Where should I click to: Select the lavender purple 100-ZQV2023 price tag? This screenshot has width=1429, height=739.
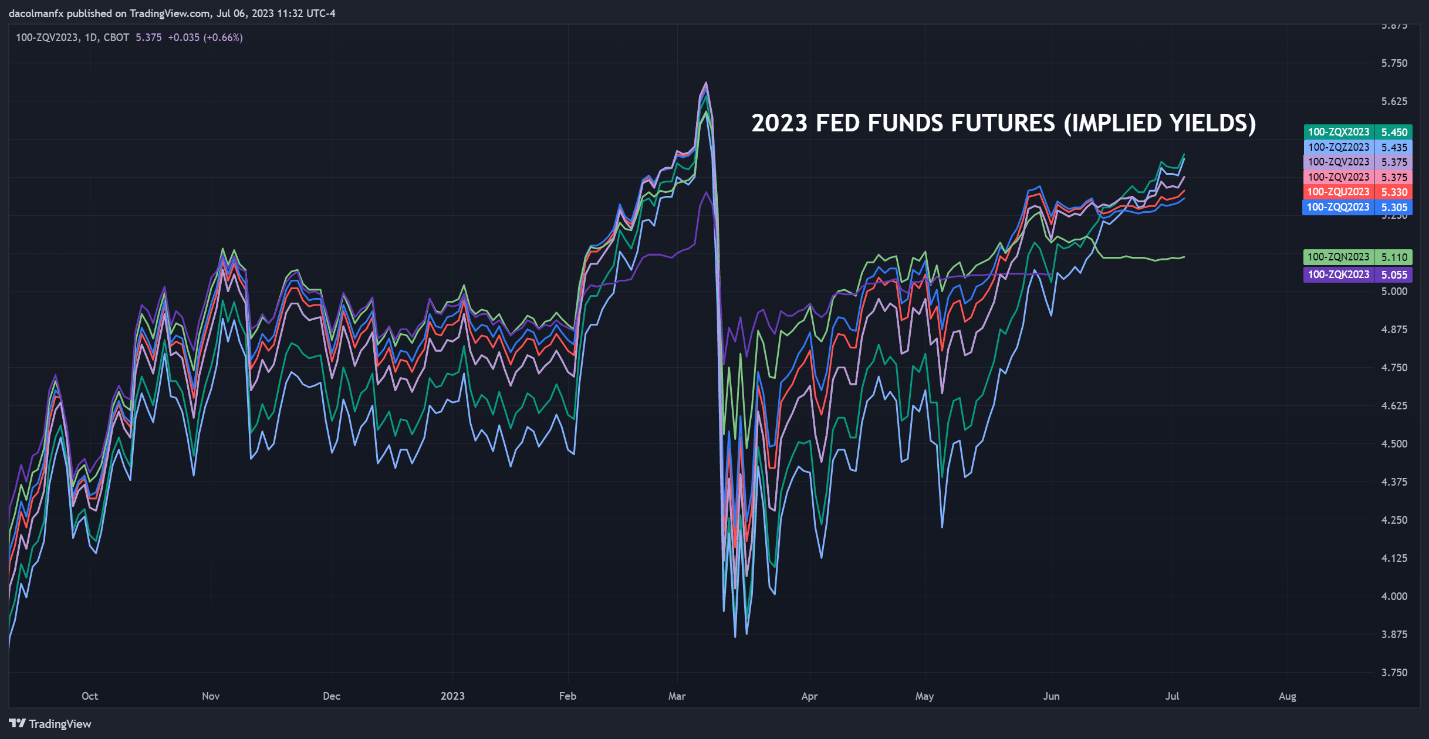pos(1358,162)
